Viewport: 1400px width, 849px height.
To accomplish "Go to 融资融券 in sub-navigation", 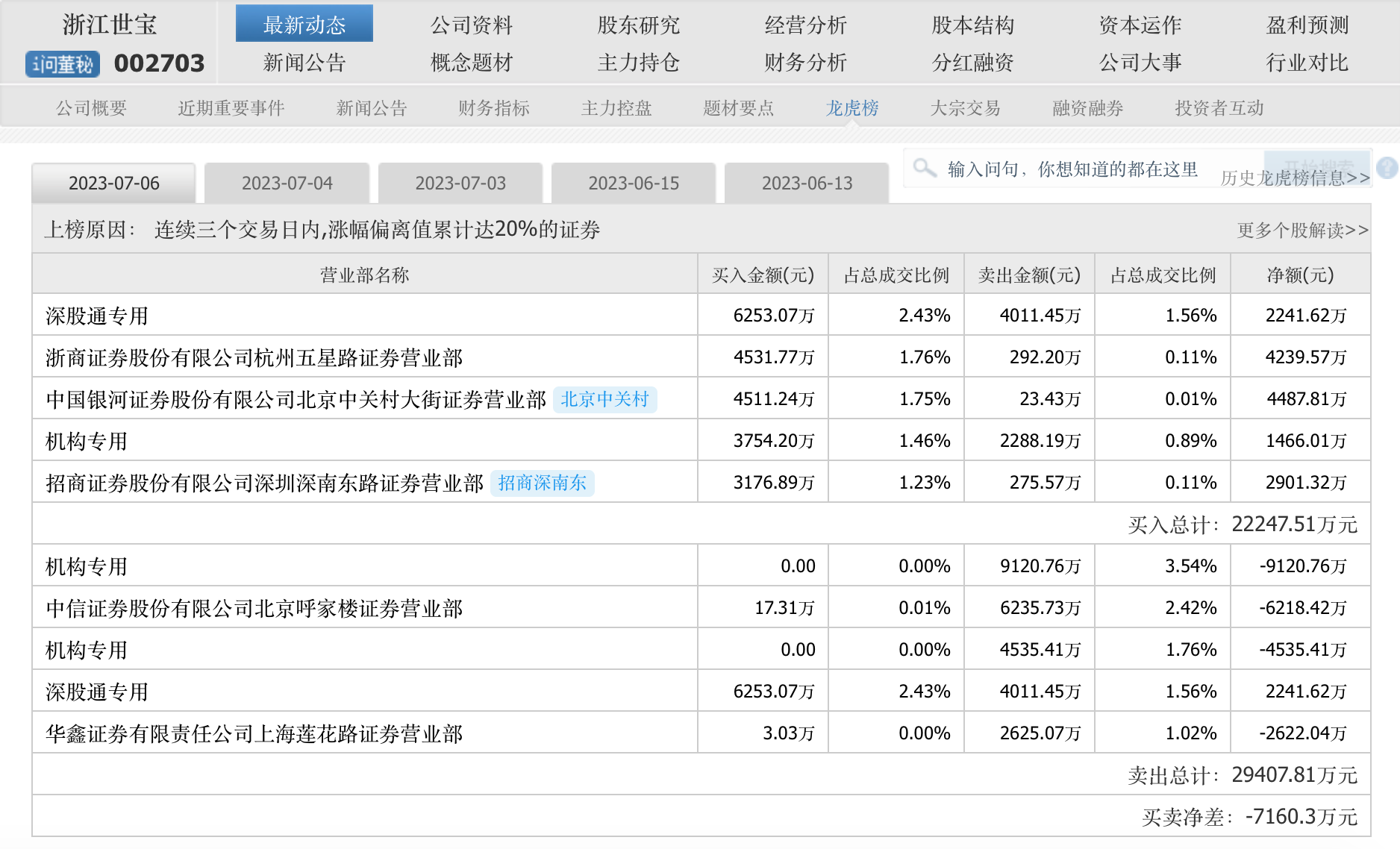I will pyautogui.click(x=1087, y=109).
